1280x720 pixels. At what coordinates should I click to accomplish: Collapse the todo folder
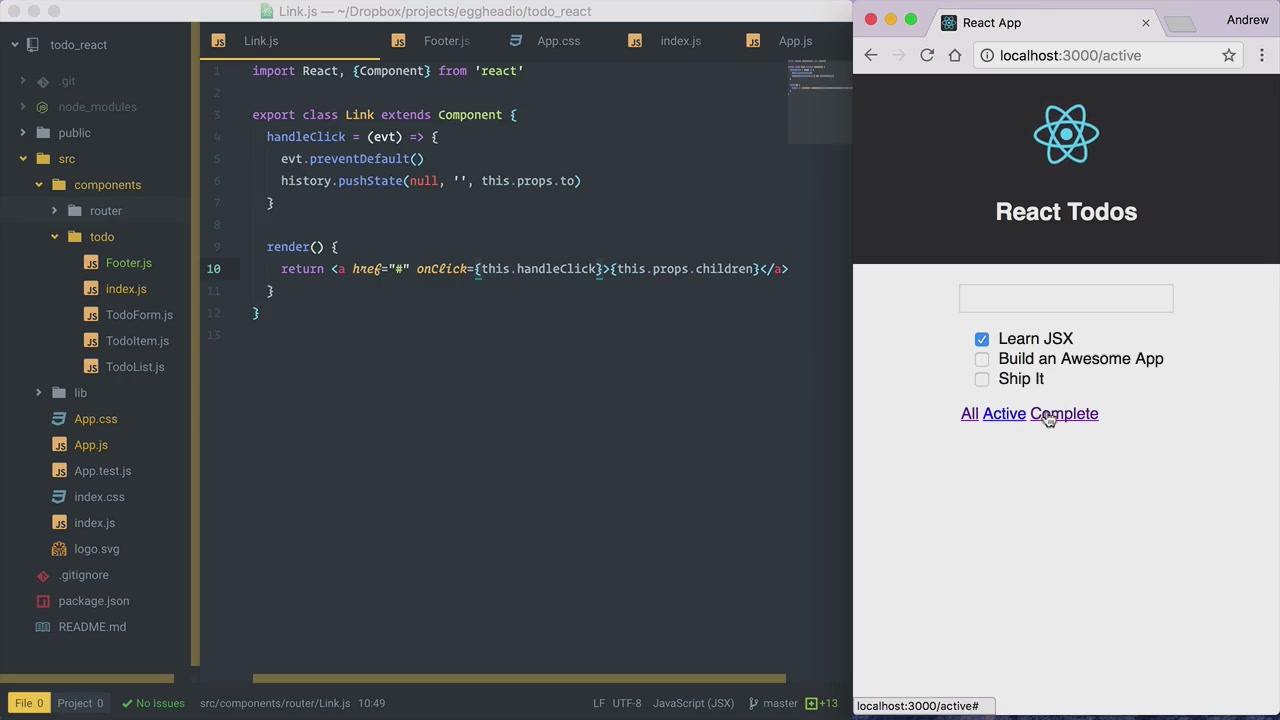tap(55, 237)
